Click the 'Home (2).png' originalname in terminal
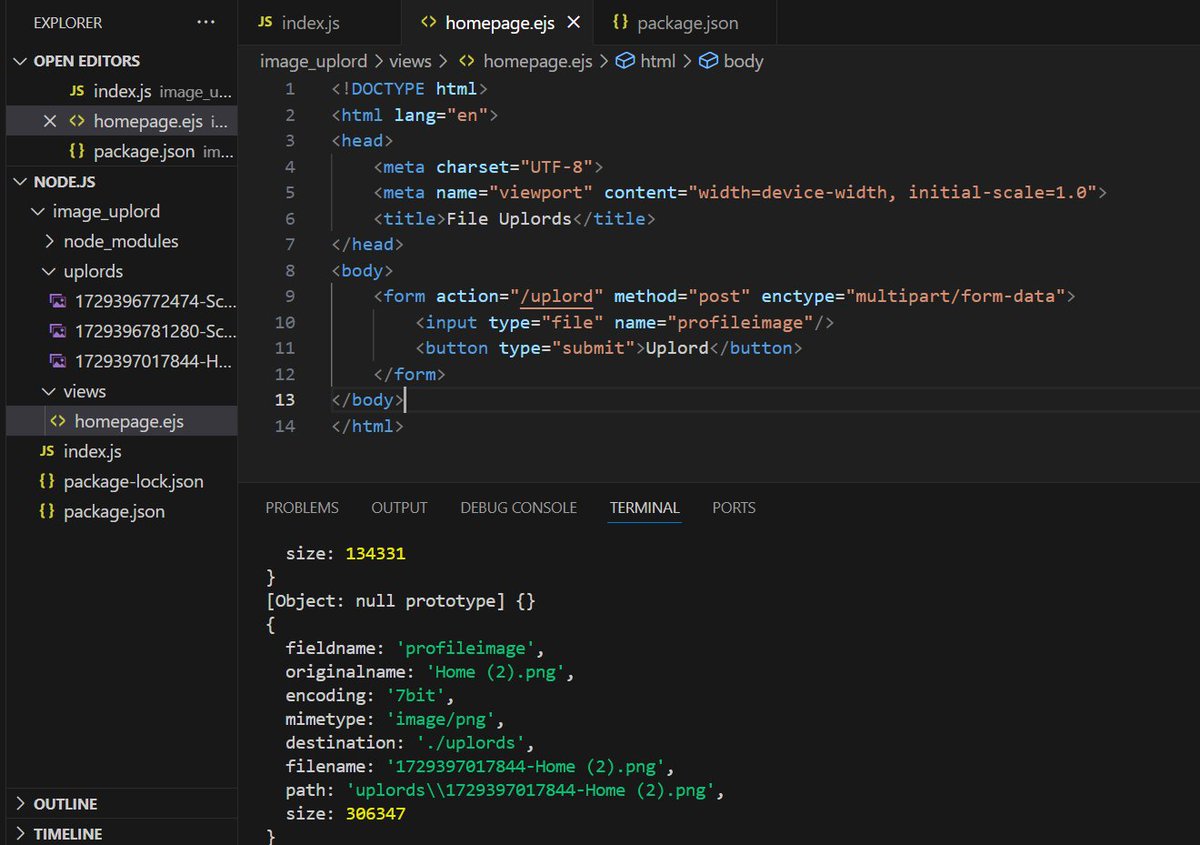 pos(495,672)
